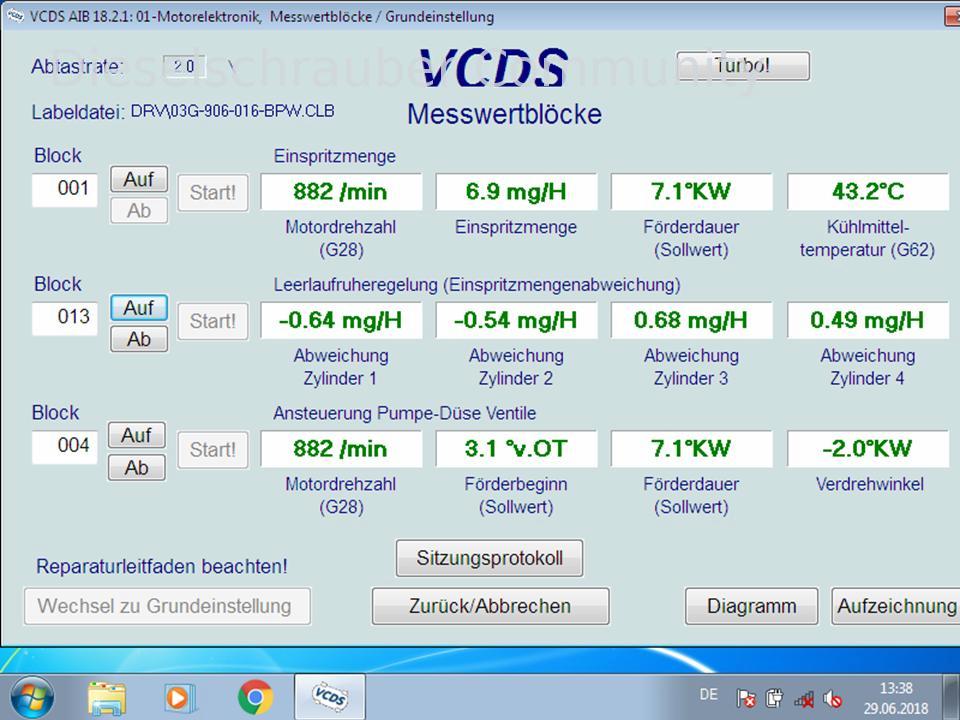Focus the block number field 013
This screenshot has height=720, width=960.
tap(65, 318)
